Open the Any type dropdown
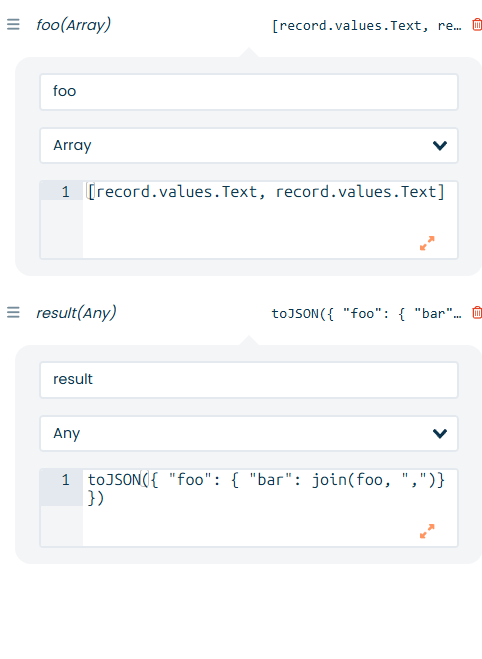This screenshot has width=482, height=659. tap(249, 433)
